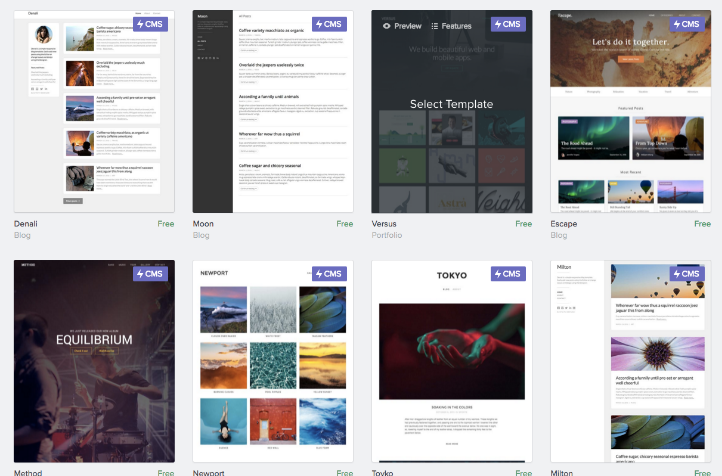Click the Method template name

coord(28,473)
